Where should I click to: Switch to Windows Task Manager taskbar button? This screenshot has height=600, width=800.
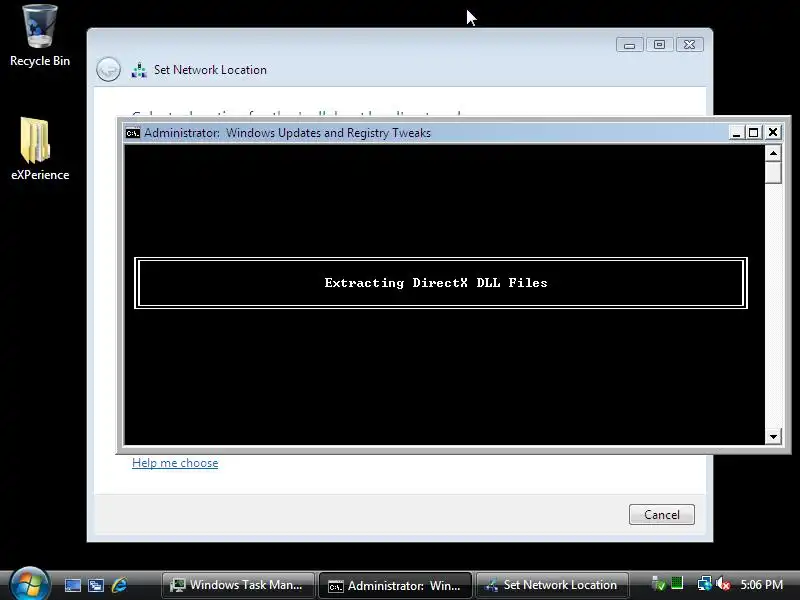(x=238, y=585)
